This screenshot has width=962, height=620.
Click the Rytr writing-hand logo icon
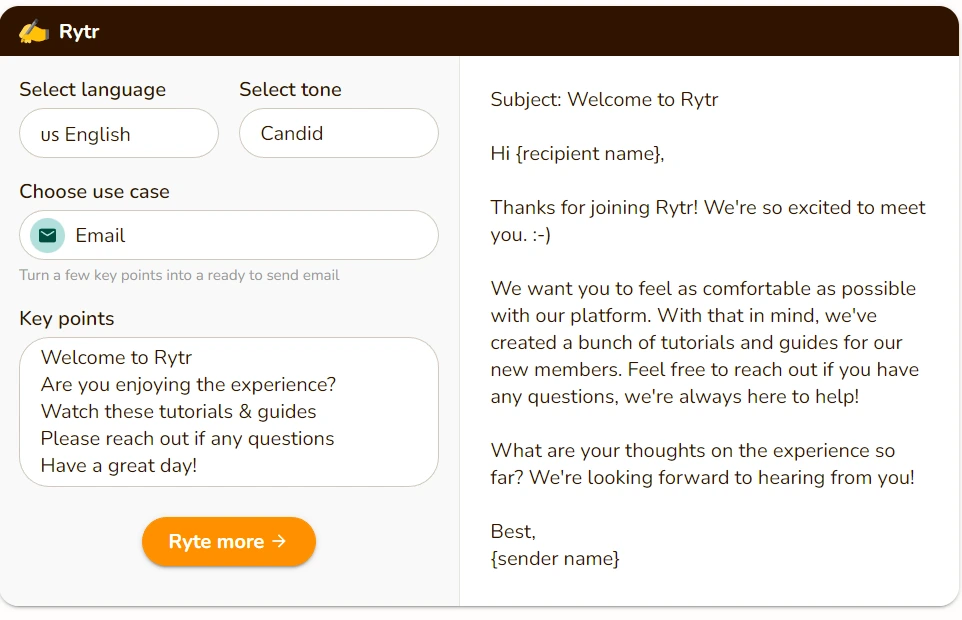coord(33,32)
